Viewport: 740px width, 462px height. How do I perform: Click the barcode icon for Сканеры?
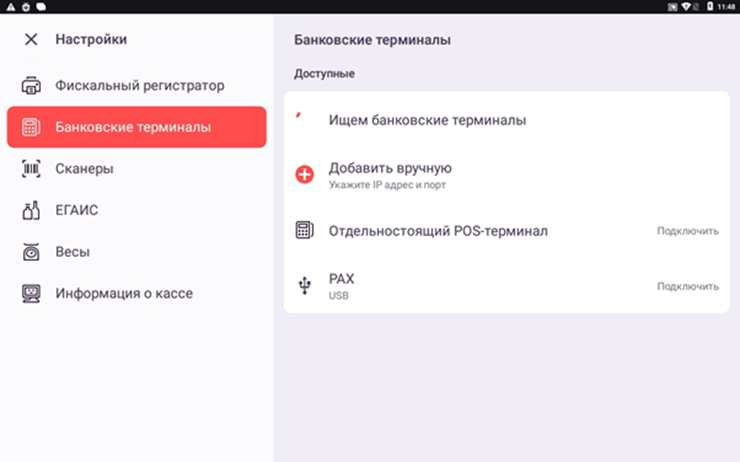pos(31,168)
